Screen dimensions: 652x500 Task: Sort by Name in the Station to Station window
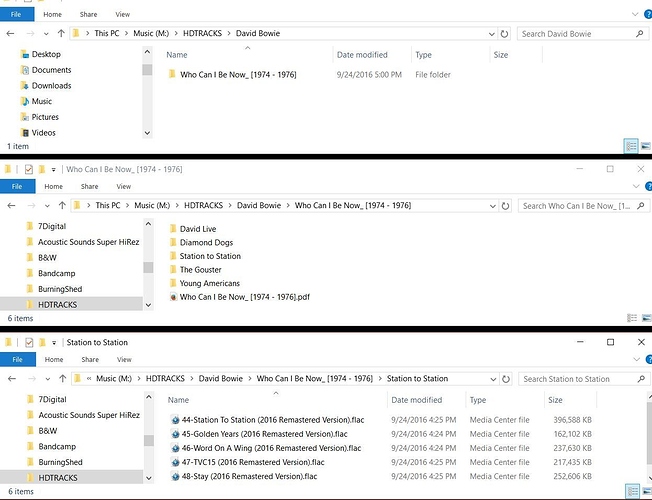[178, 400]
